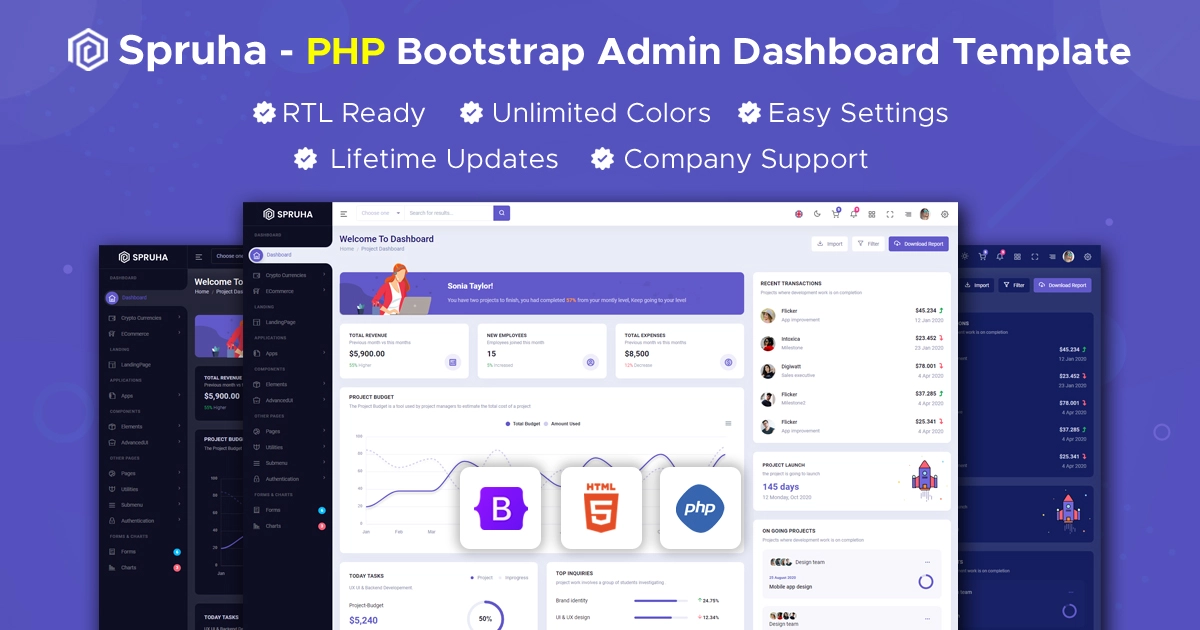
Task: Click the 'Search for results' input field
Action: (x=449, y=213)
